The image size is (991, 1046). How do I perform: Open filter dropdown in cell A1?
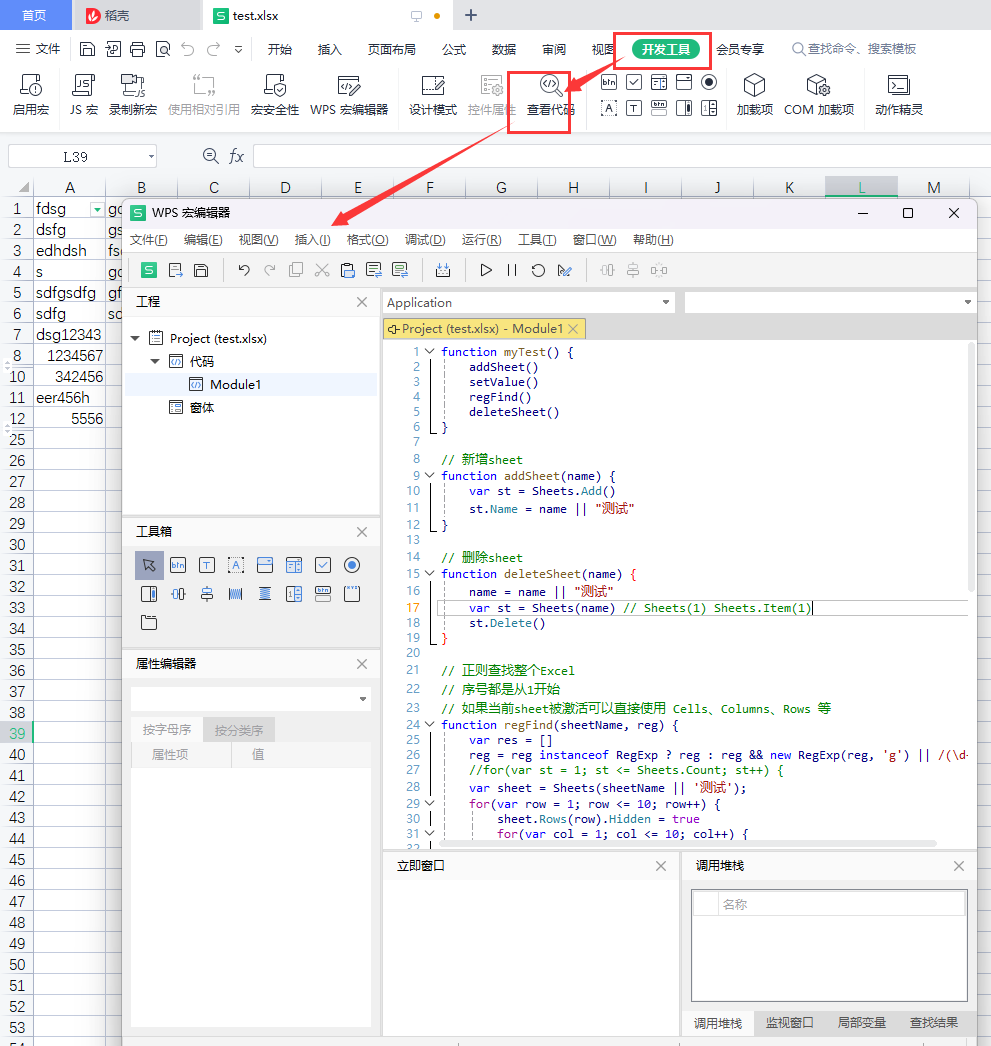pos(97,209)
